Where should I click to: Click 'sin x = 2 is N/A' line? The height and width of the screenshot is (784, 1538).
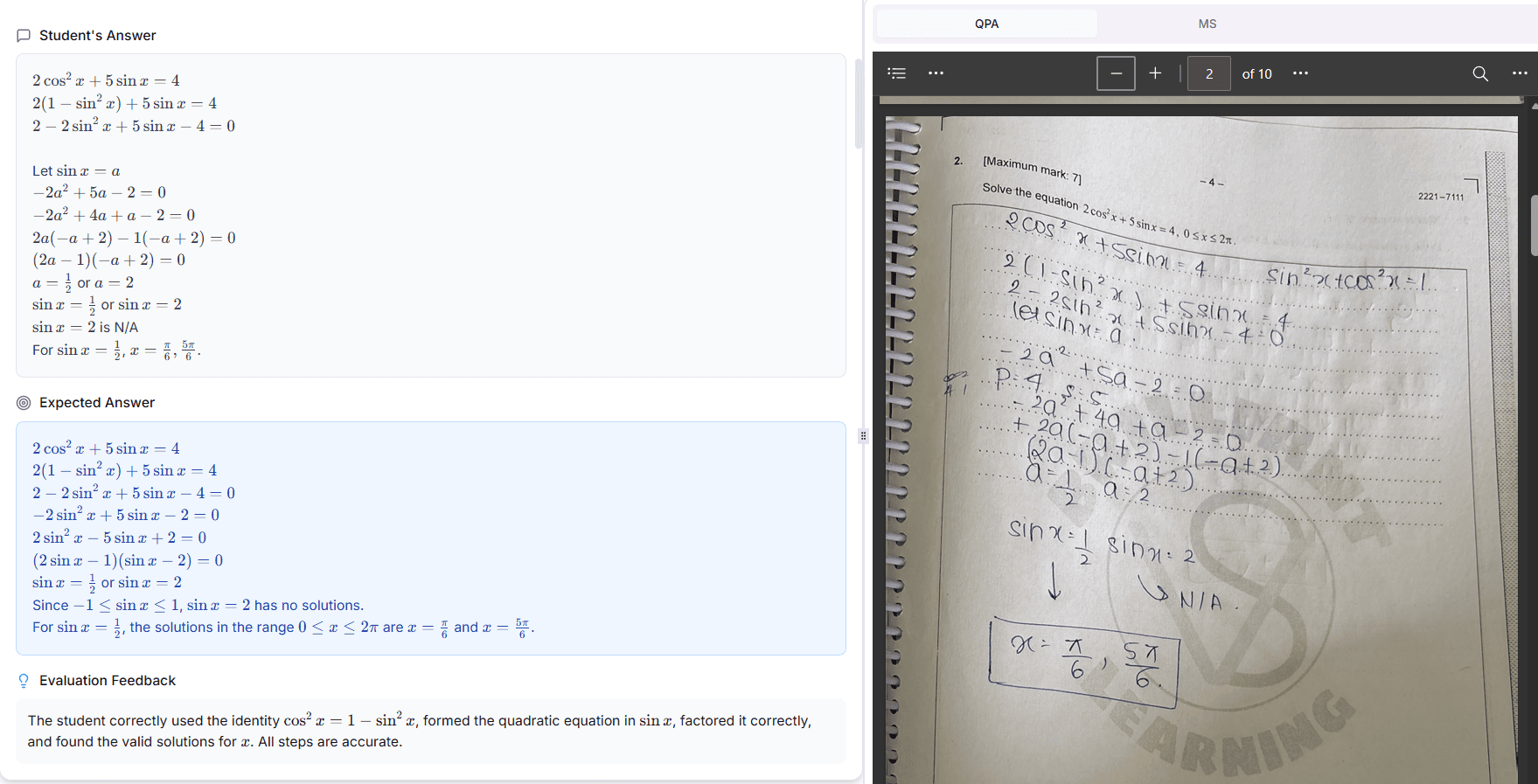(x=85, y=328)
